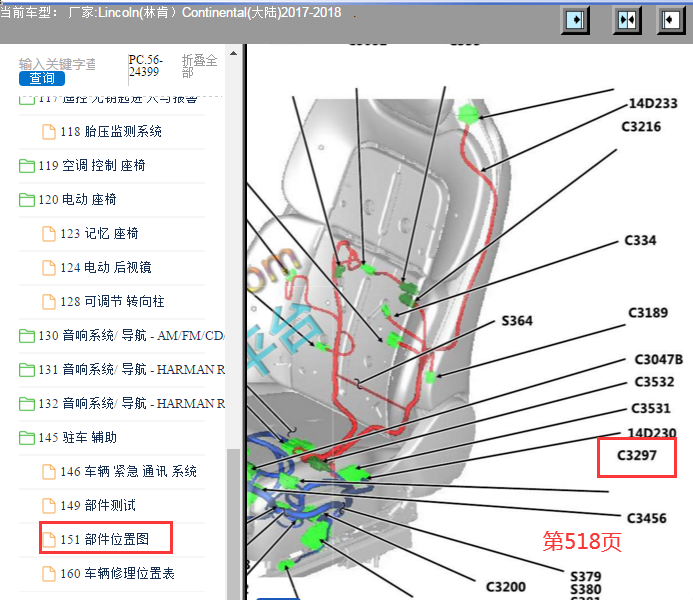Viewport: 693px width, 600px height.
Task: Click connector label C3456 in diagram
Action: [647, 518]
